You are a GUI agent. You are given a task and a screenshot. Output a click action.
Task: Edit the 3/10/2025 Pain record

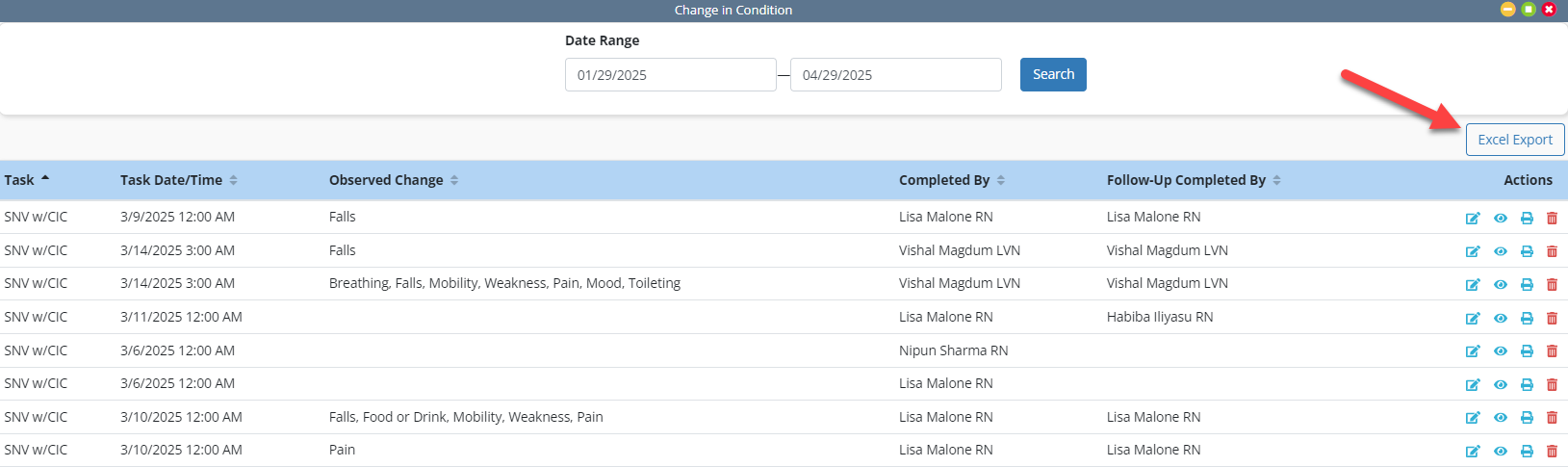point(1473,451)
